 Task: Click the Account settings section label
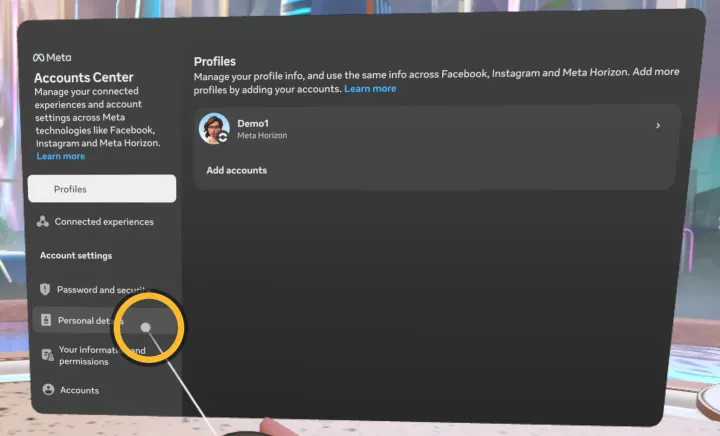tap(76, 256)
